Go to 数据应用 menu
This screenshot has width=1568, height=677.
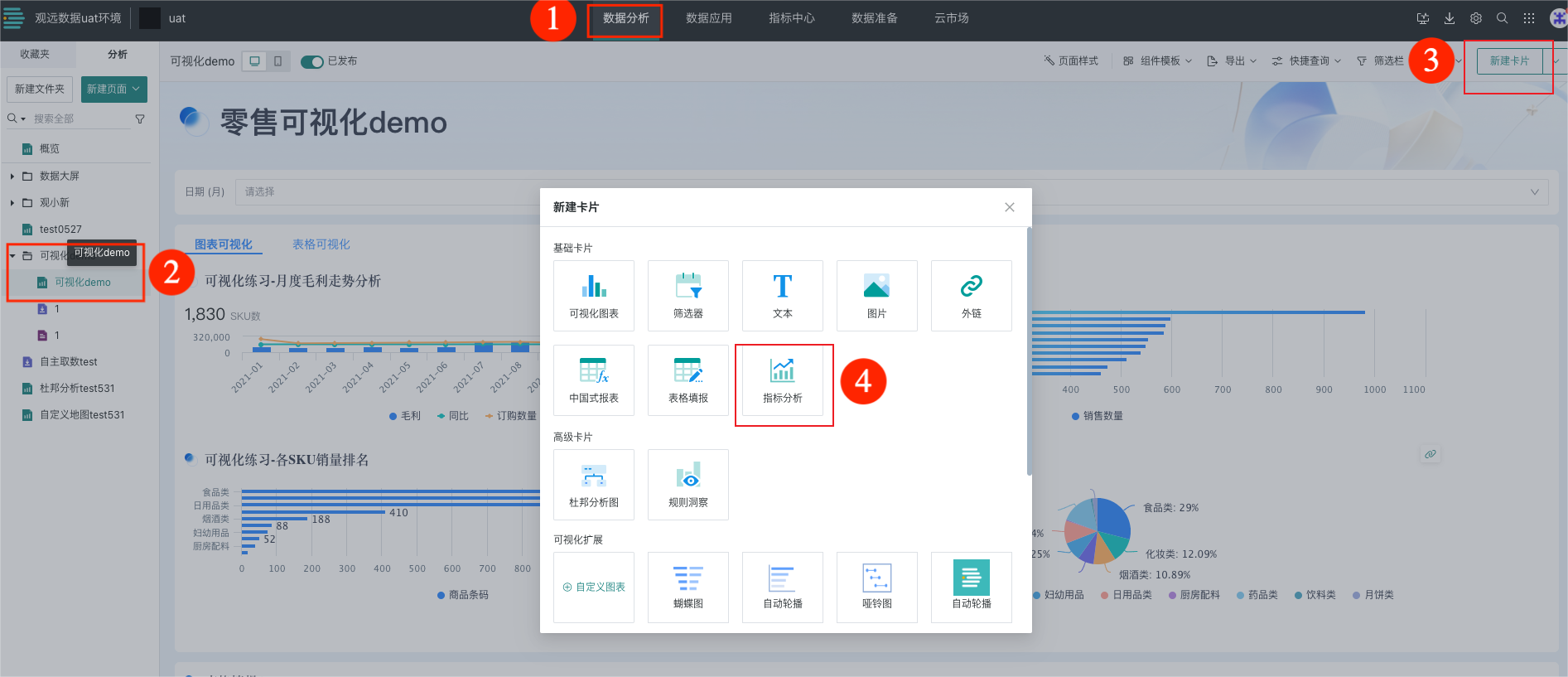[x=709, y=18]
